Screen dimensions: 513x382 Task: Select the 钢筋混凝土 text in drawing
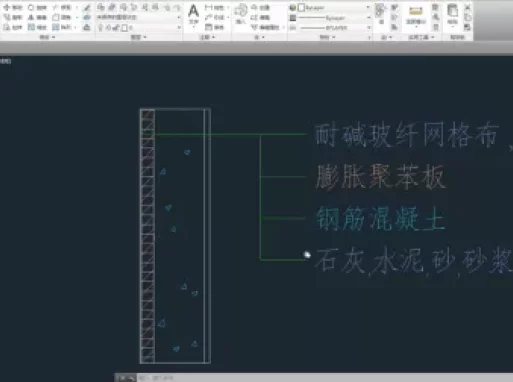point(380,219)
